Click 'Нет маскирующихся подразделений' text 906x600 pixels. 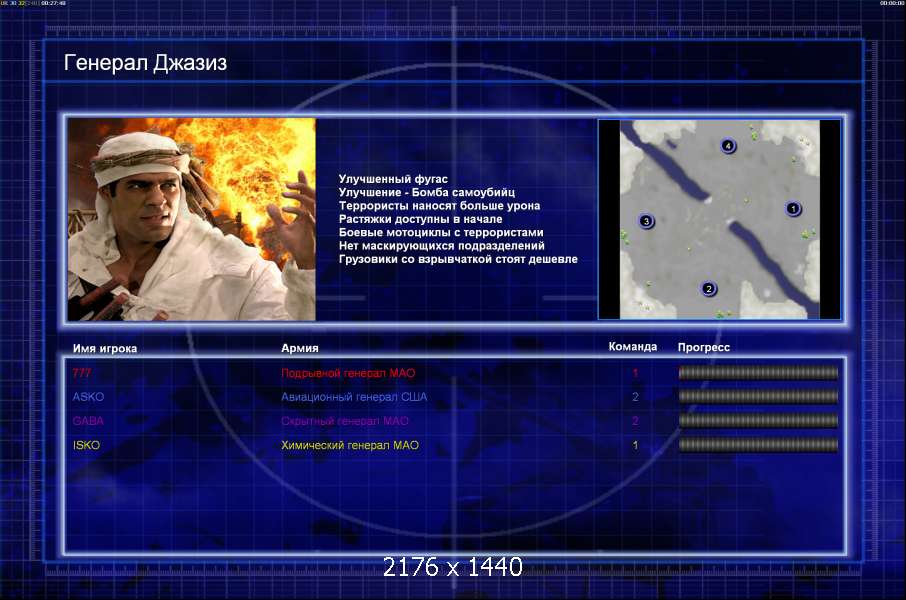tap(441, 246)
